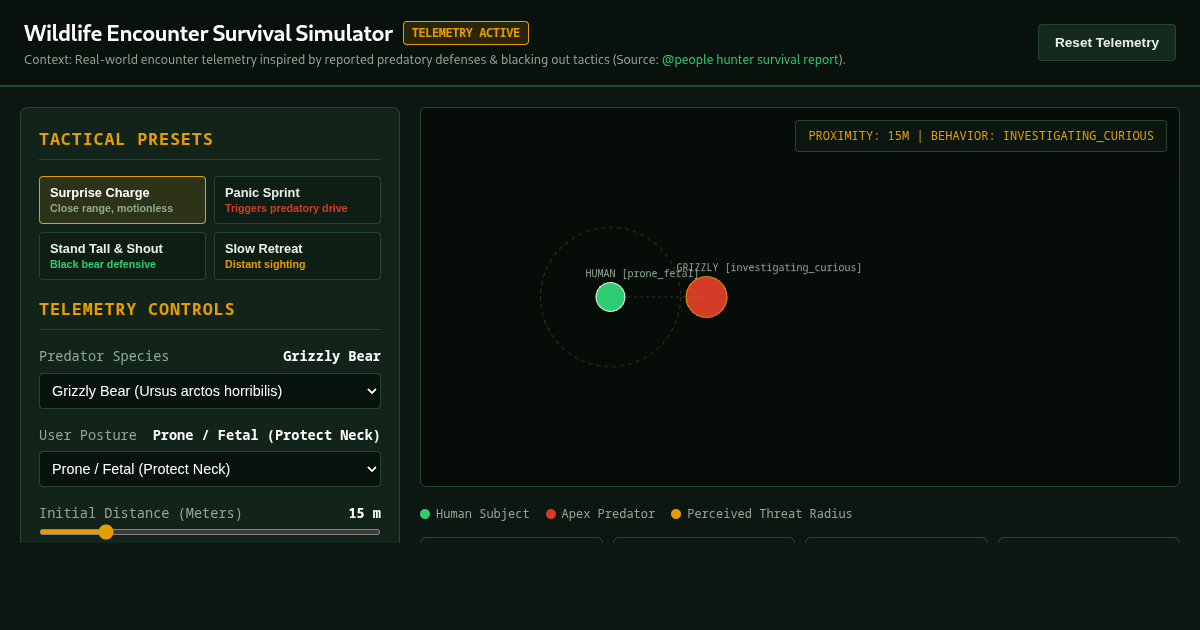
Task: Click the Wildlife Encounter Survival Simulator title
Action: coord(208,33)
